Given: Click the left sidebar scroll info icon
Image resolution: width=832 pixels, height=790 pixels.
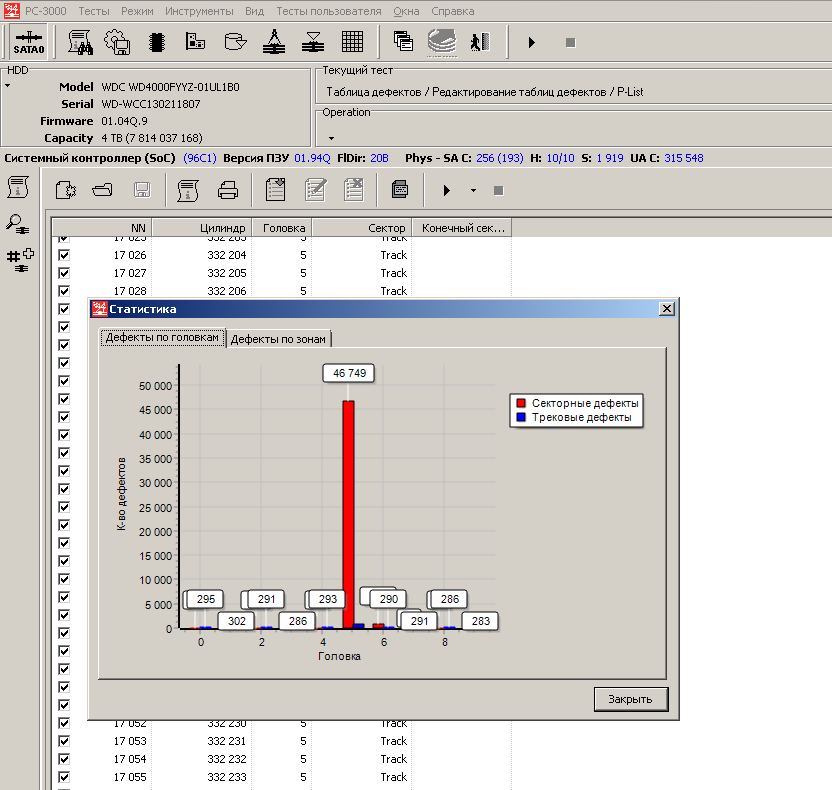Looking at the screenshot, I should click(x=18, y=187).
